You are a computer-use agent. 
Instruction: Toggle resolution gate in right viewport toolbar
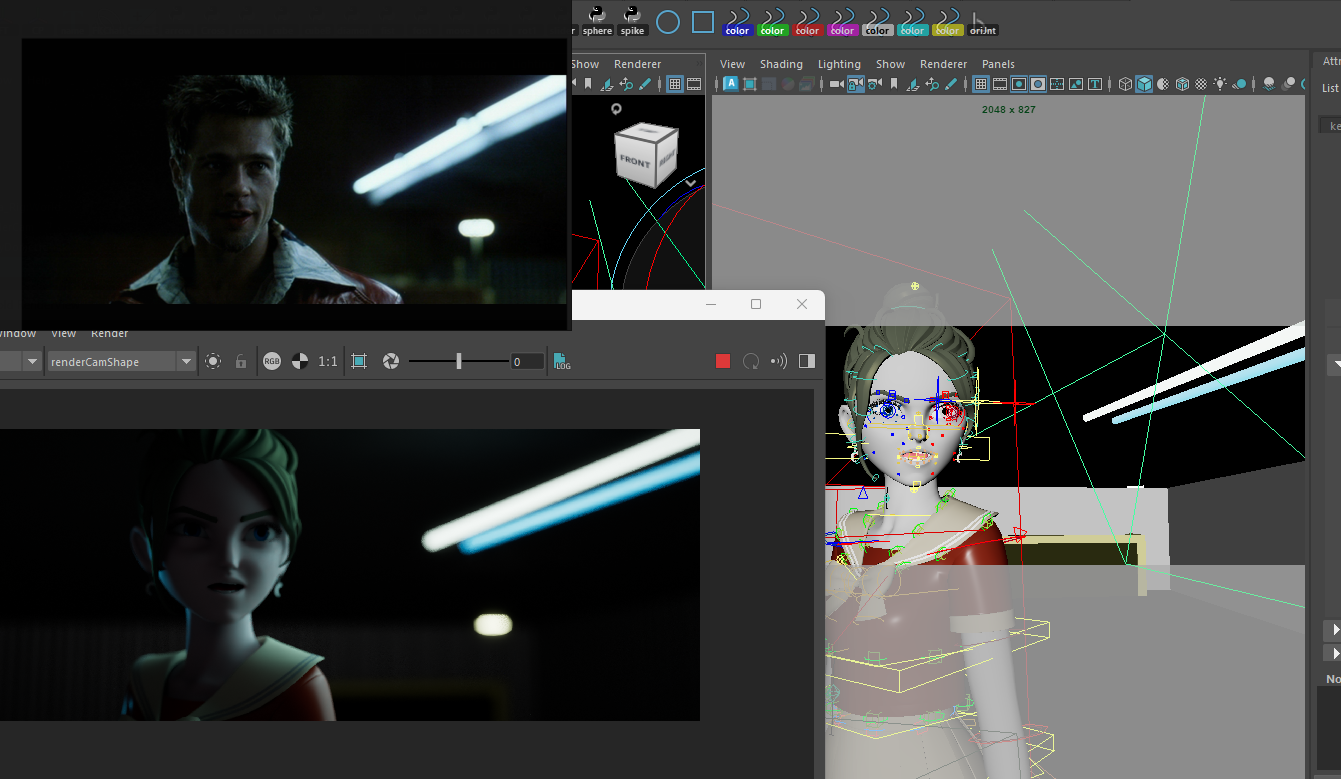point(1019,84)
